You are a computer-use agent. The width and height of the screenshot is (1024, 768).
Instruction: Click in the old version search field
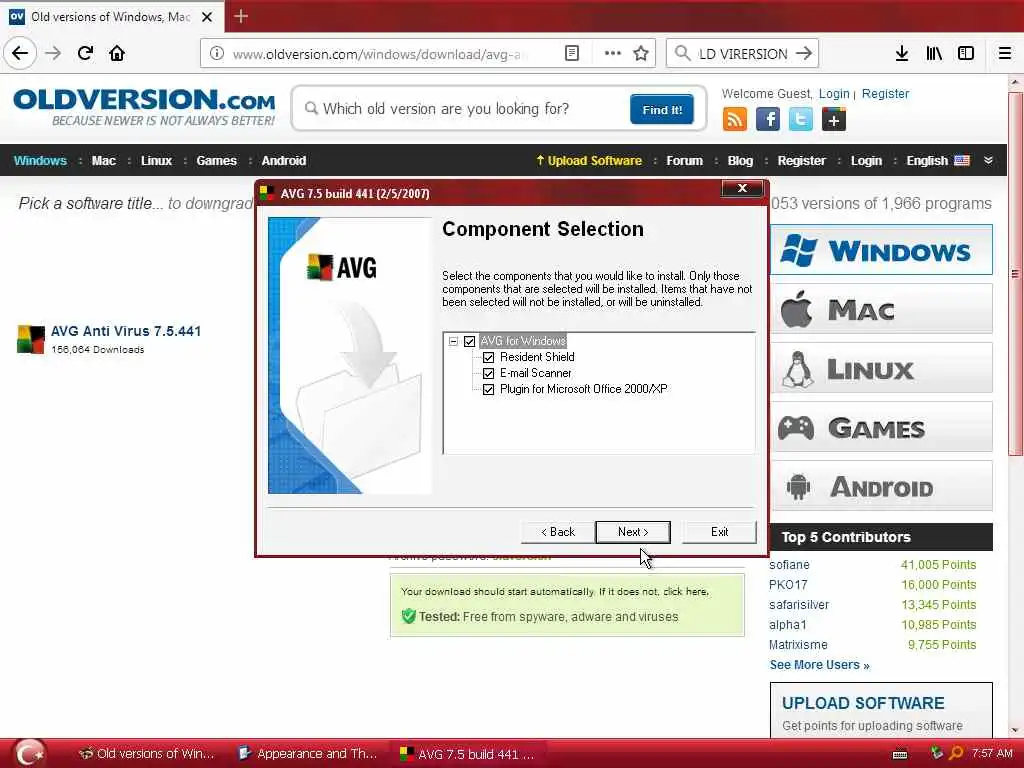[x=464, y=109]
